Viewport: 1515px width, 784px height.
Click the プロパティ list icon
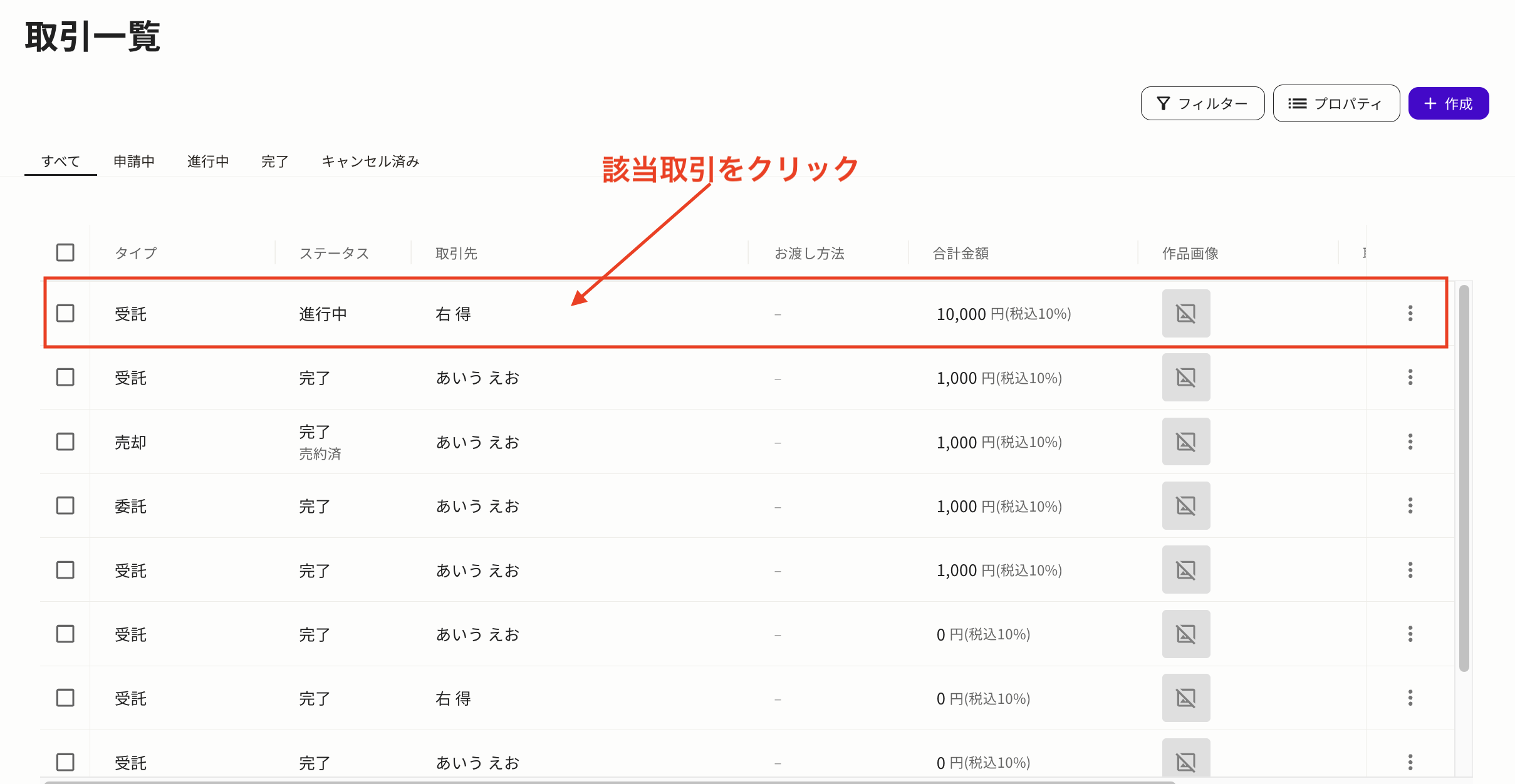1297,103
